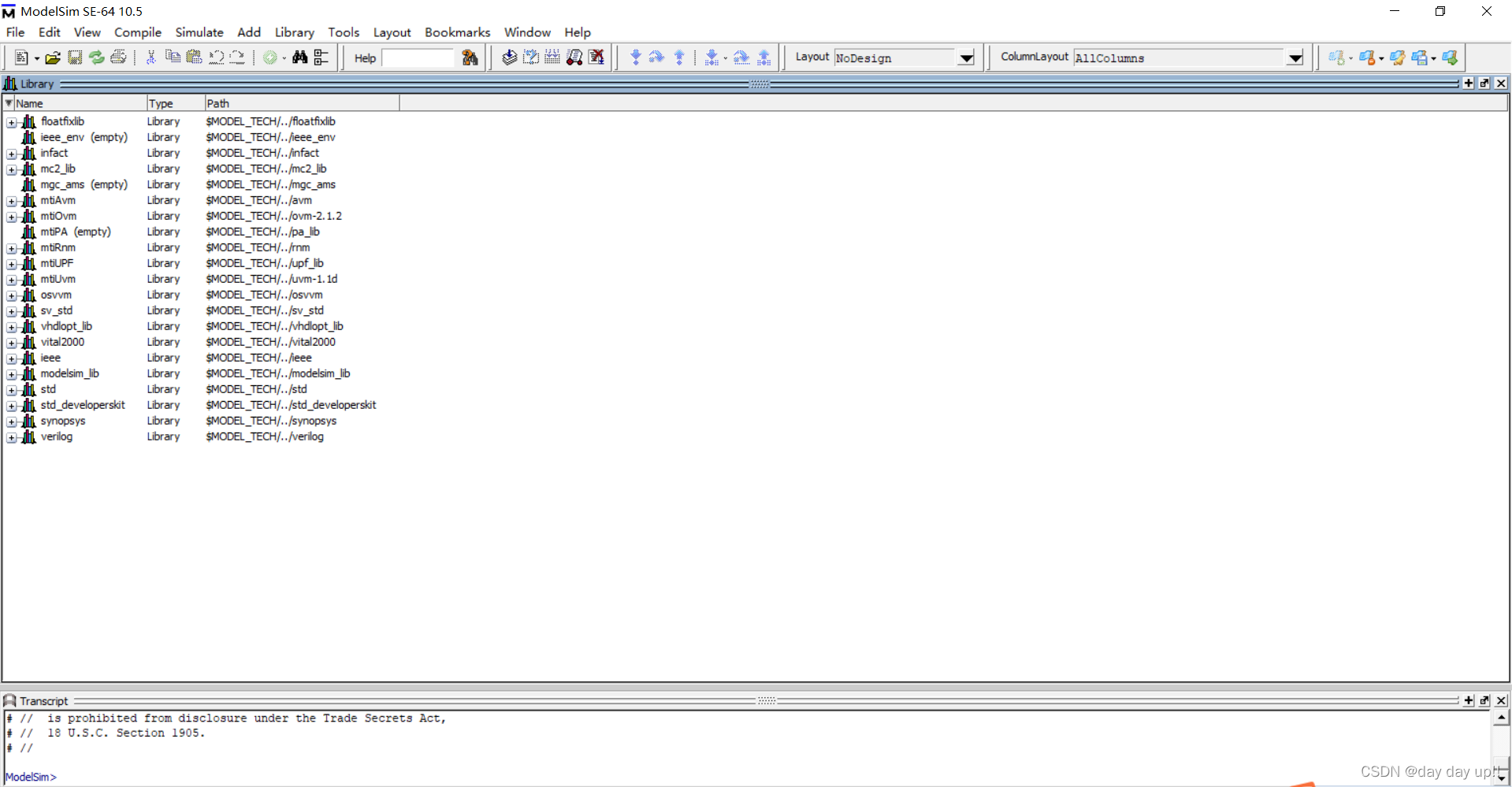This screenshot has width=1512, height=787.
Task: Expand the ieee library node
Action: click(x=12, y=358)
